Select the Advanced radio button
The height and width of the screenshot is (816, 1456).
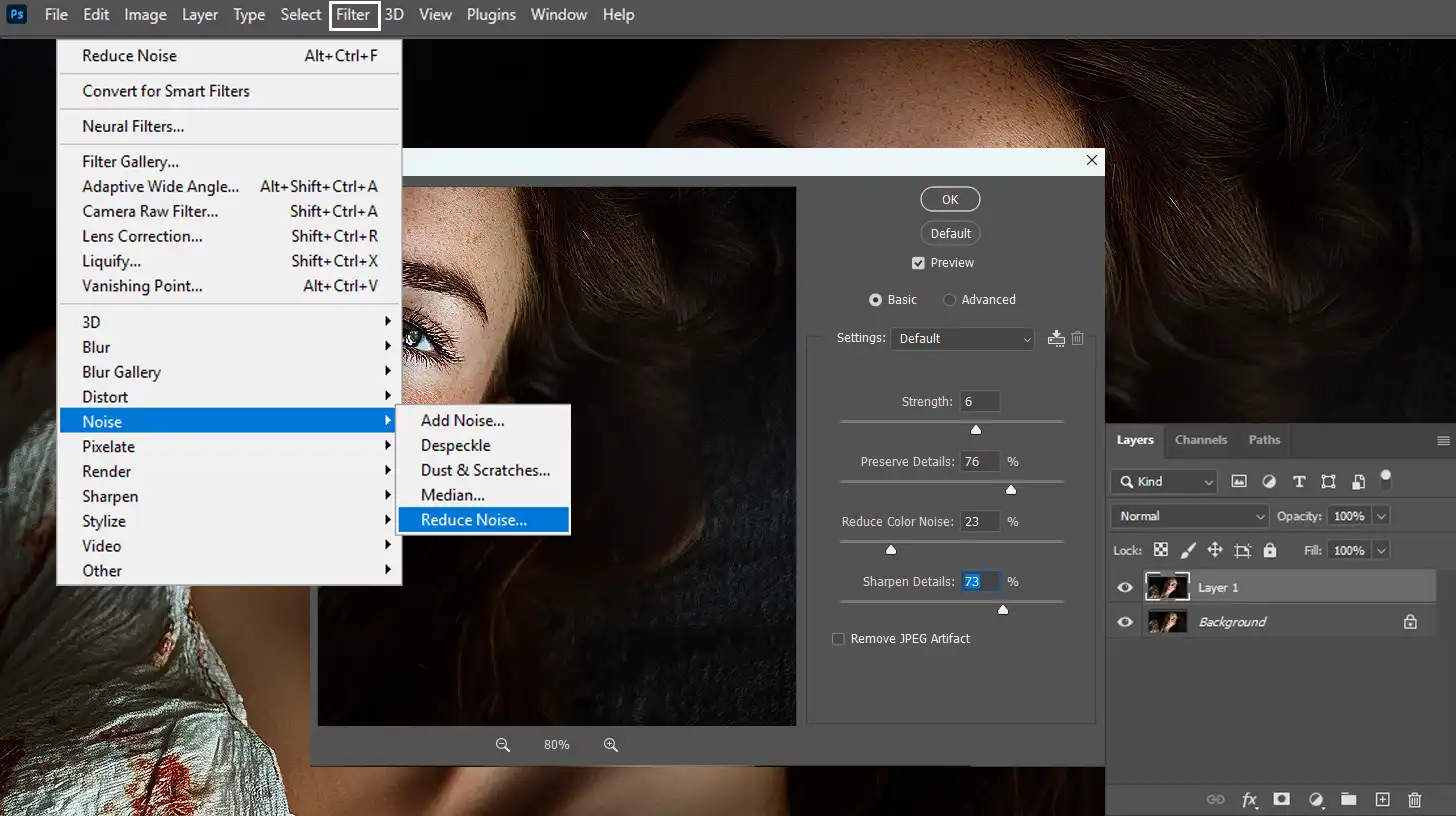[949, 300]
